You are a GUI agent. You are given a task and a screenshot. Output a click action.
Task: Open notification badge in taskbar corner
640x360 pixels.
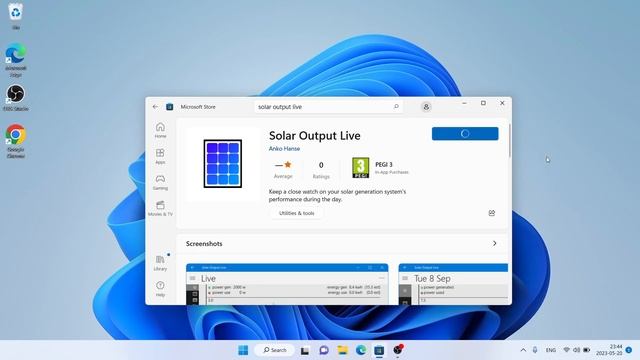pyautogui.click(x=629, y=350)
